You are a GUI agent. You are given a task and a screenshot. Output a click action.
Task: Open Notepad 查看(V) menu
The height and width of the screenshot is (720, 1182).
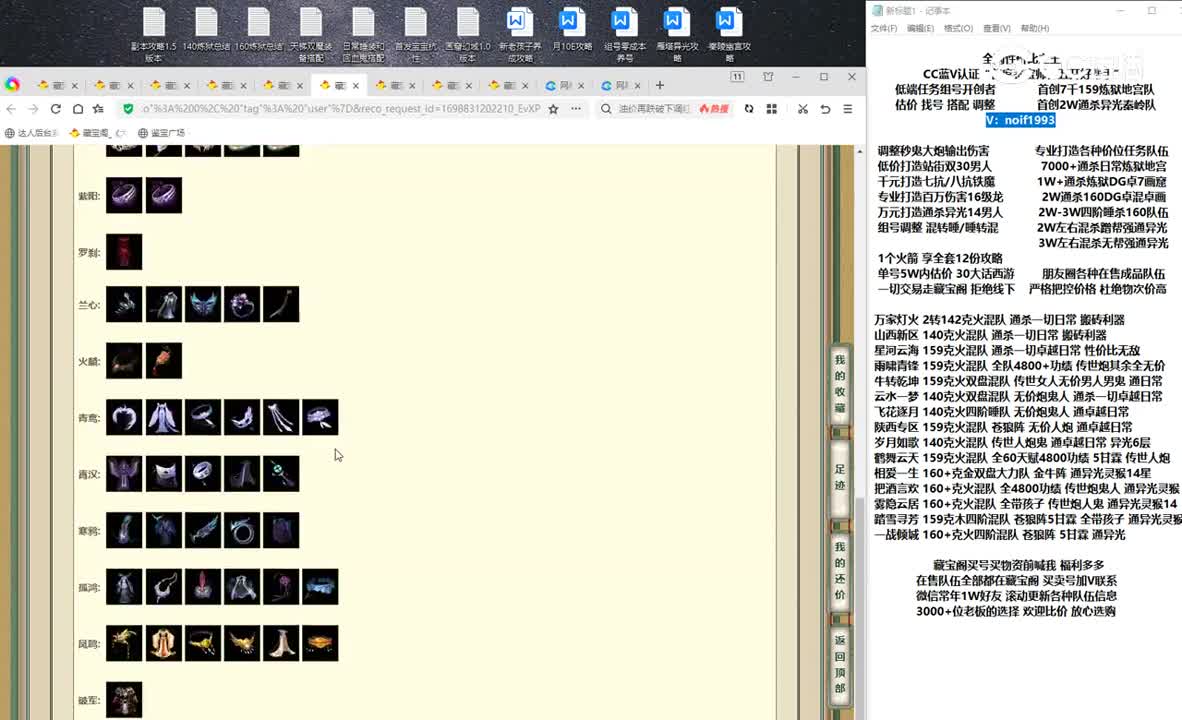(x=997, y=29)
